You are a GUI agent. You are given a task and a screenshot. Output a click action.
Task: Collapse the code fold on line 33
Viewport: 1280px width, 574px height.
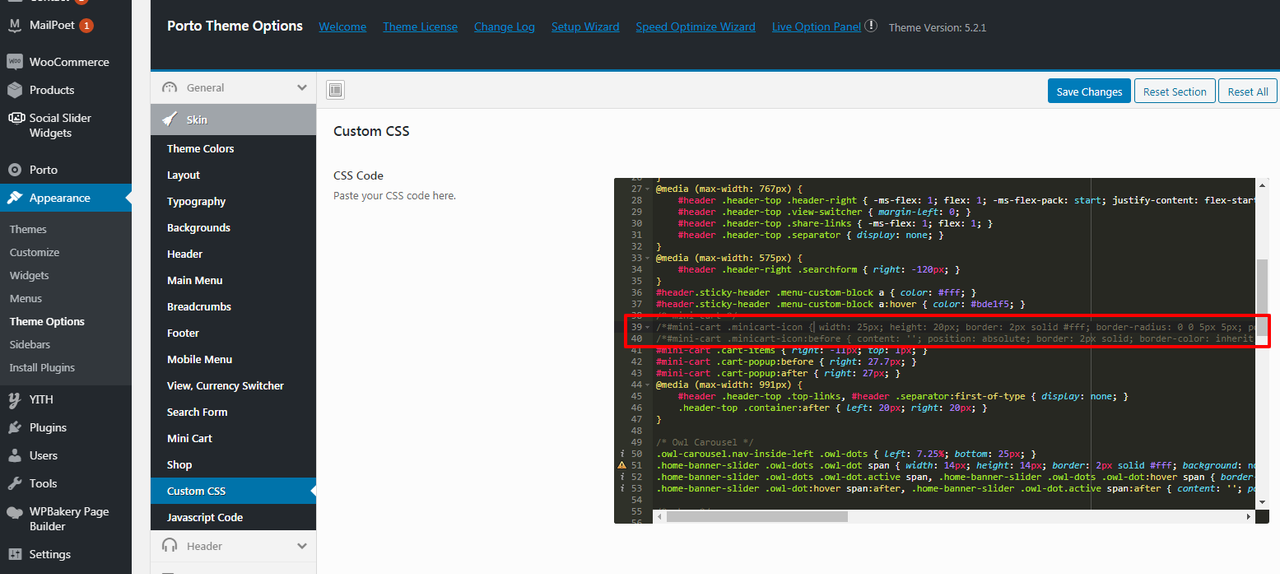point(649,257)
